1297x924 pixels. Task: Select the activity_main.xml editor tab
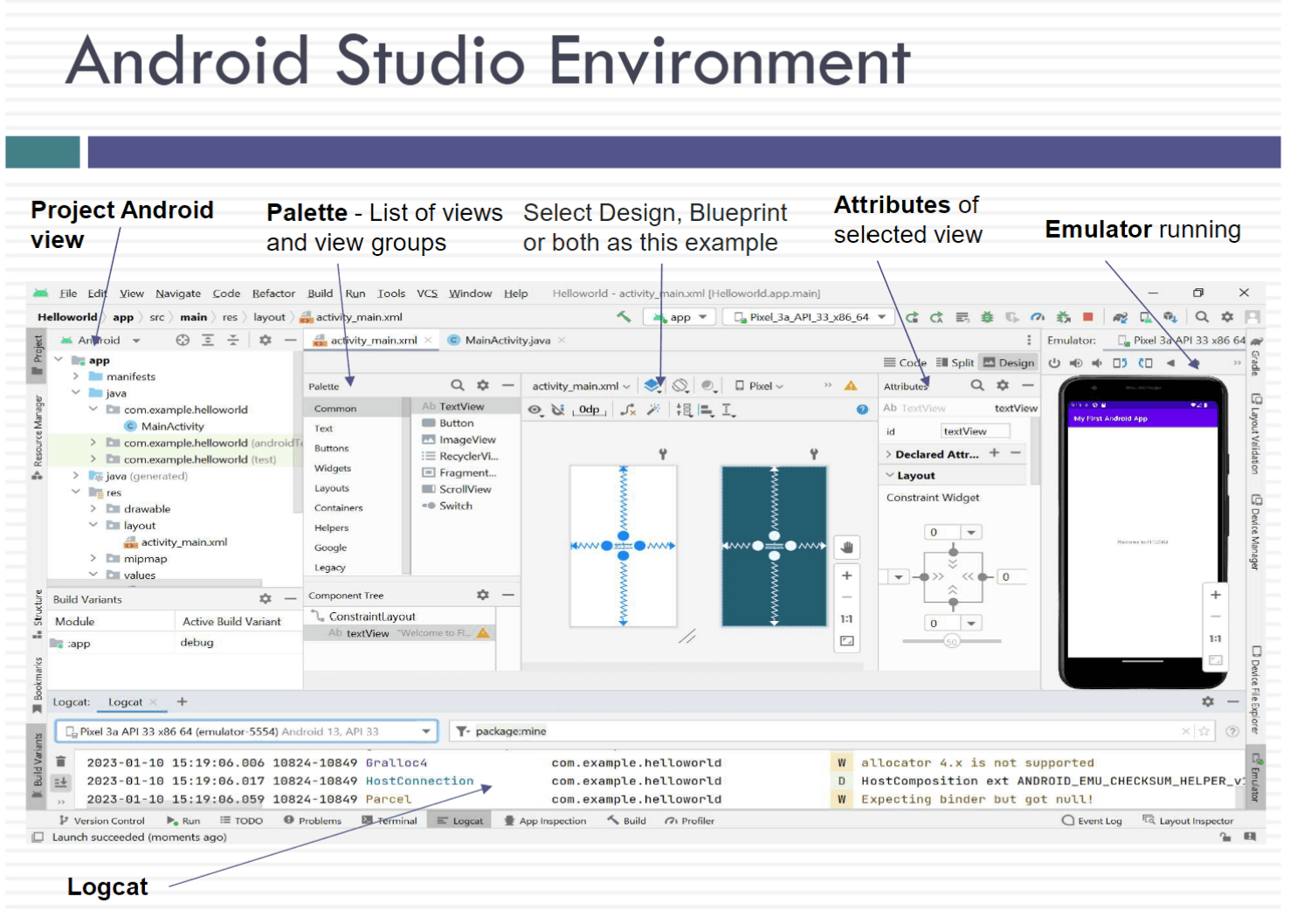372,340
